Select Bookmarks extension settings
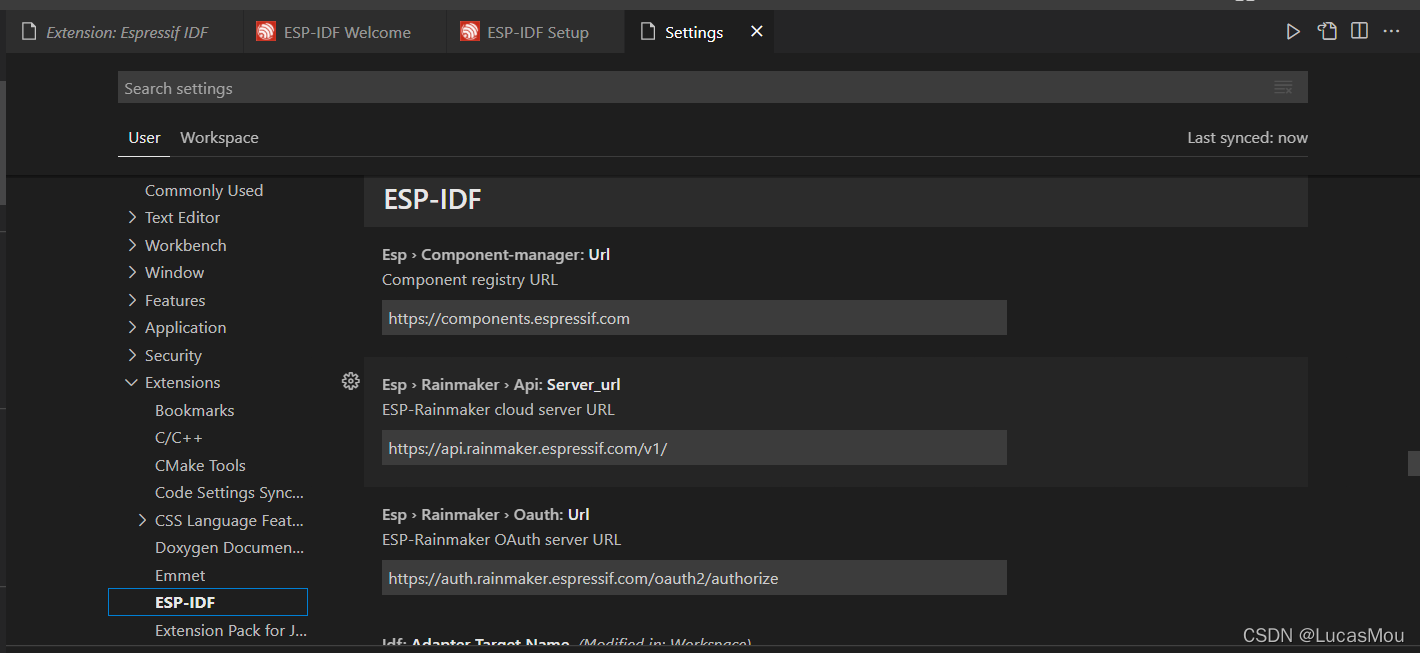Screen dimensions: 1420x653 click(194, 410)
